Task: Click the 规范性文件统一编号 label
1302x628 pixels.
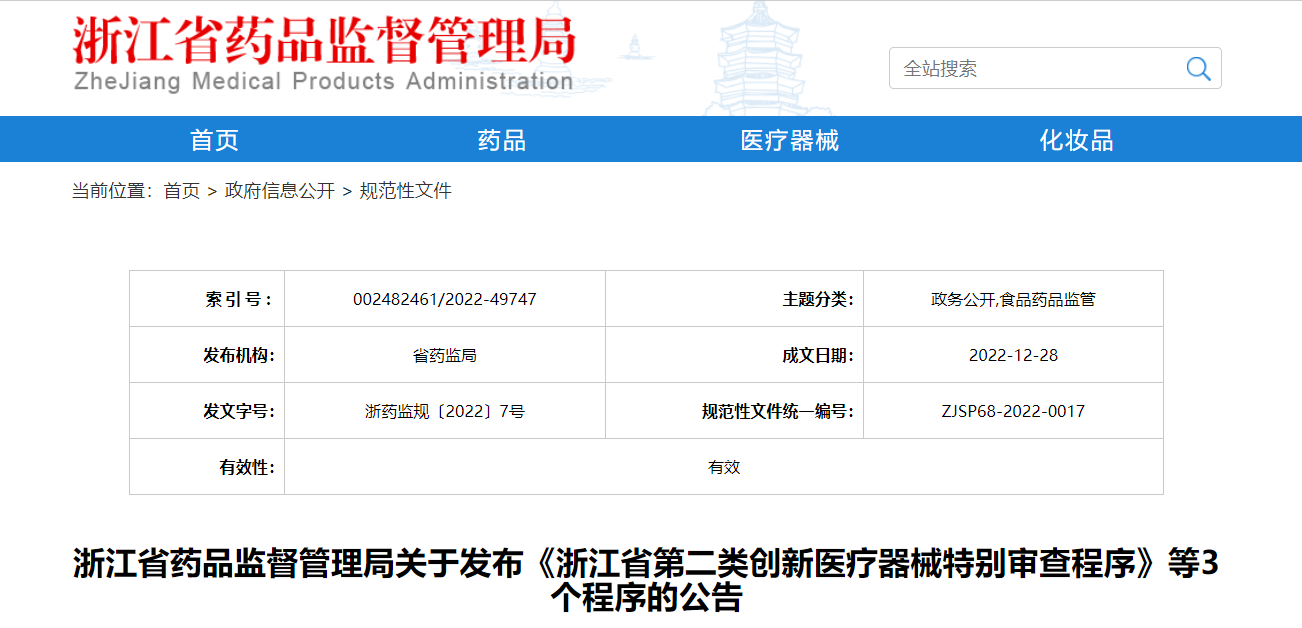Action: (x=777, y=411)
